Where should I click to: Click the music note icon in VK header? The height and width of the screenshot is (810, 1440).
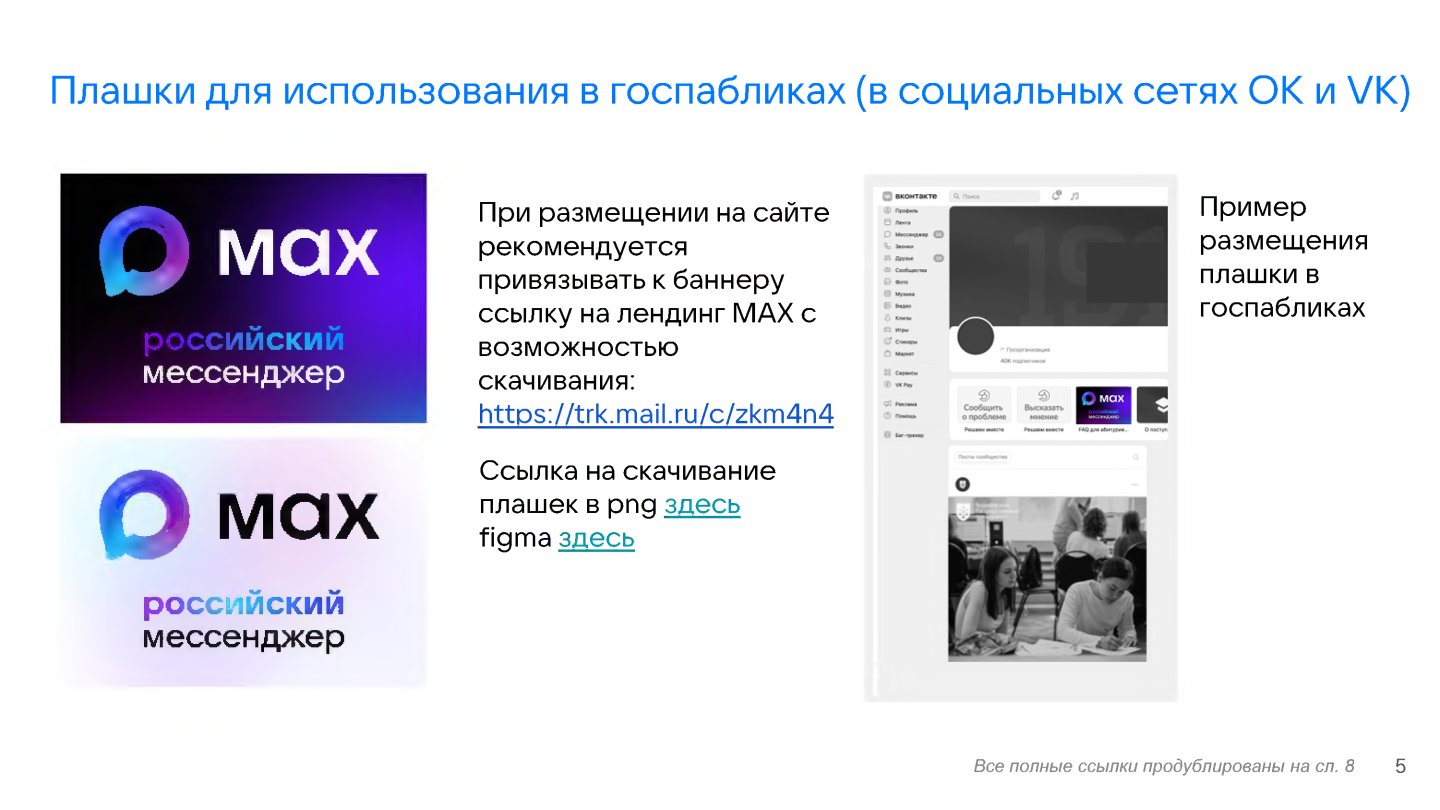pyautogui.click(x=1074, y=196)
